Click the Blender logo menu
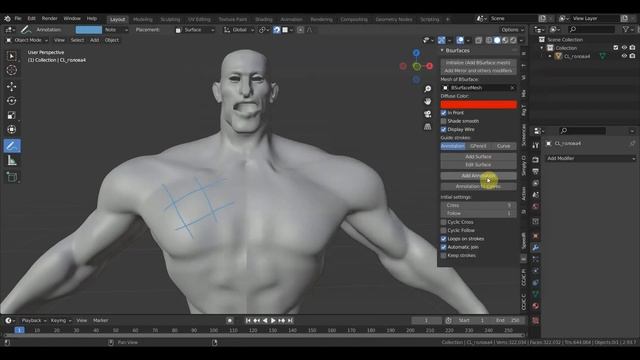This screenshot has height=360, width=640. click(7, 18)
